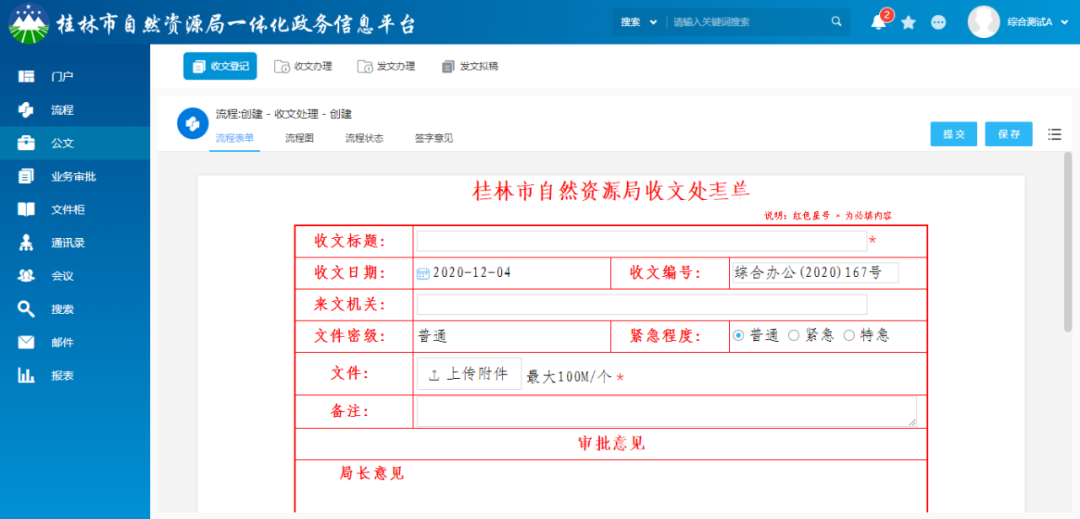Click the form title 桂林市自然资源局收文处理单
The width and height of the screenshot is (1080, 519).
tap(612, 191)
